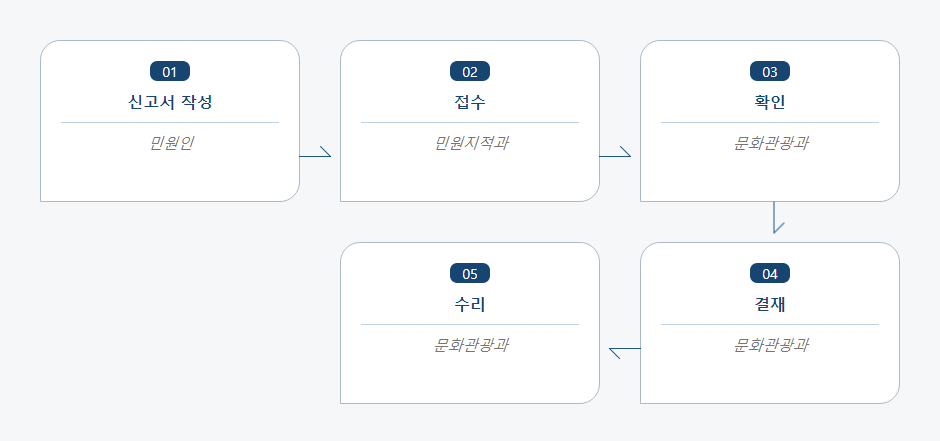Click the 04 step number badge
This screenshot has height=441, width=940.
770,273
